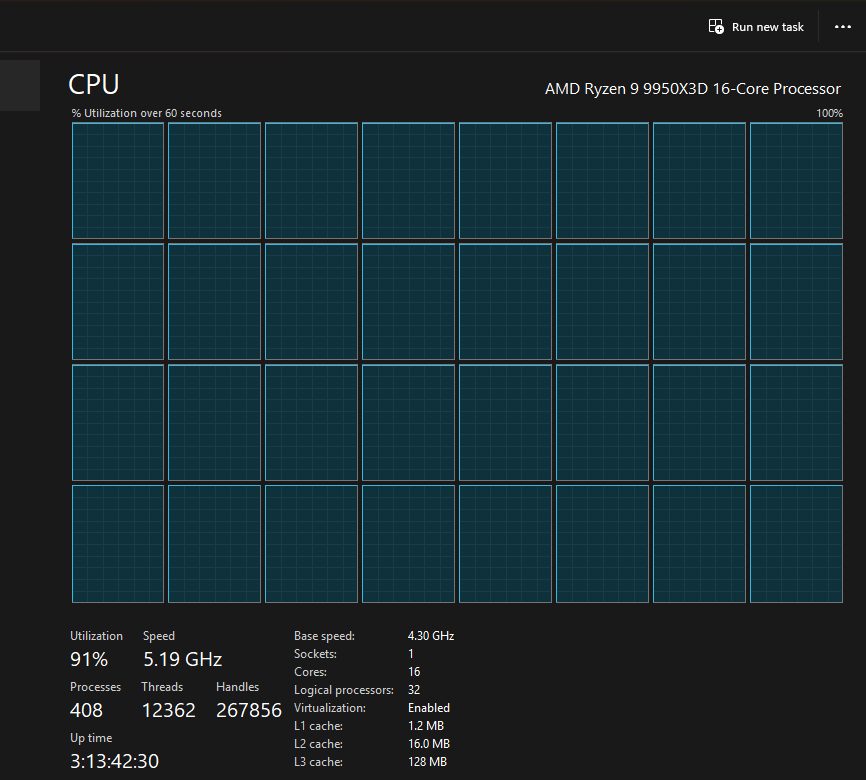
Task: Click the 4.30 GHz base speed value
Action: (431, 636)
